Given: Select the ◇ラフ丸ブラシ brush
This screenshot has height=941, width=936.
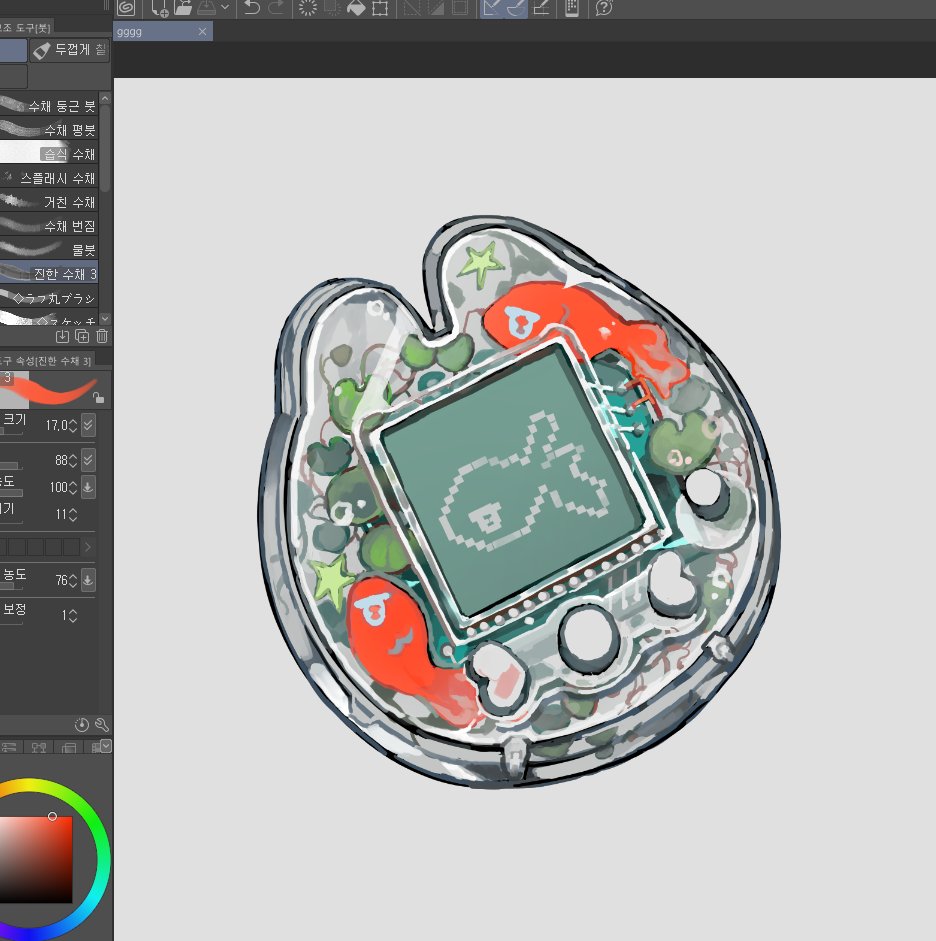Looking at the screenshot, I should (49, 298).
